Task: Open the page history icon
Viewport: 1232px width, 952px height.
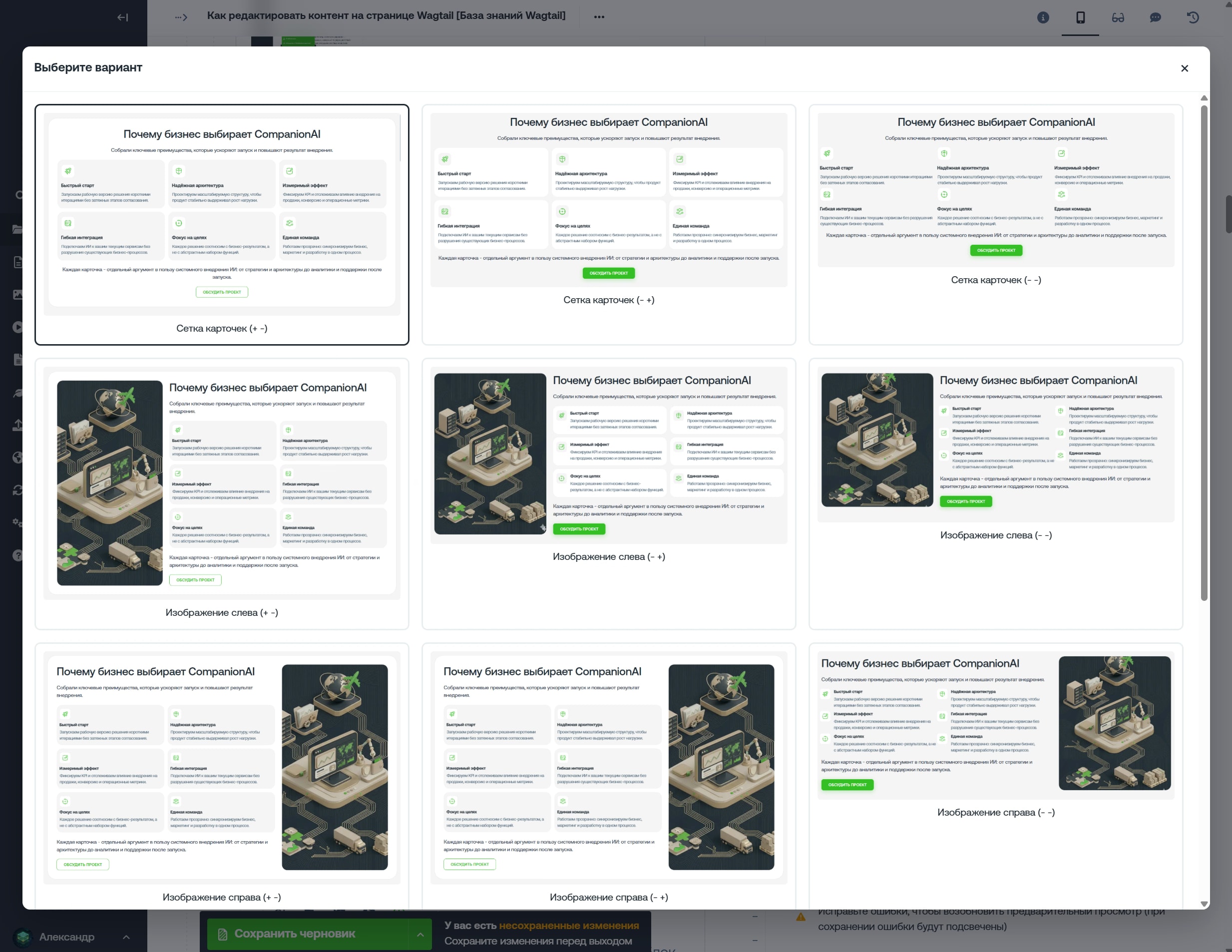Action: (x=1193, y=17)
